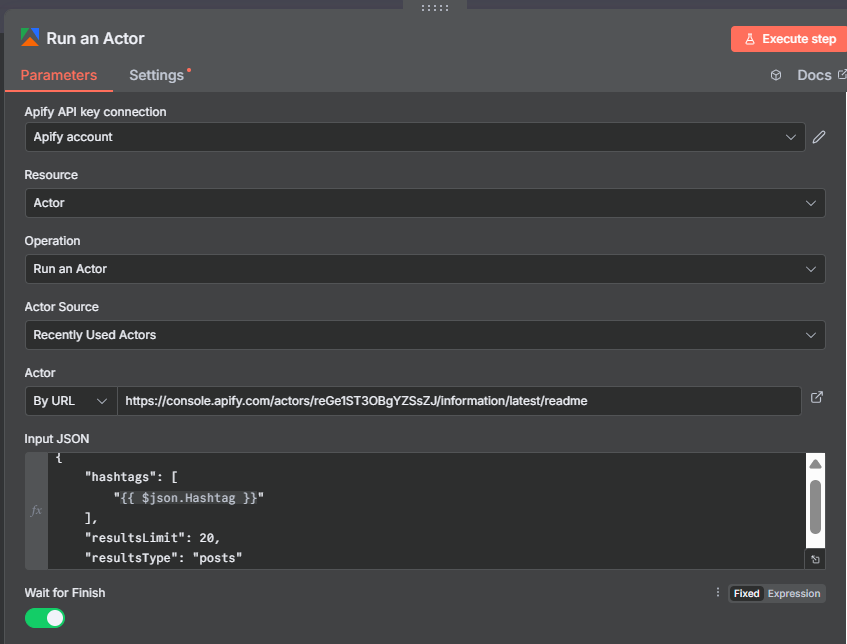Click the Actor Source label
Image resolution: width=847 pixels, height=644 pixels.
coord(62,307)
